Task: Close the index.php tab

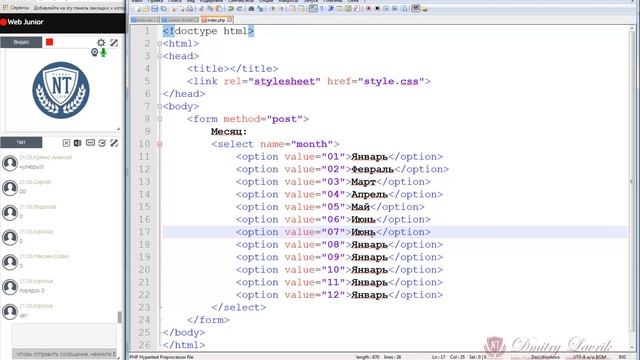Action: 230,20
